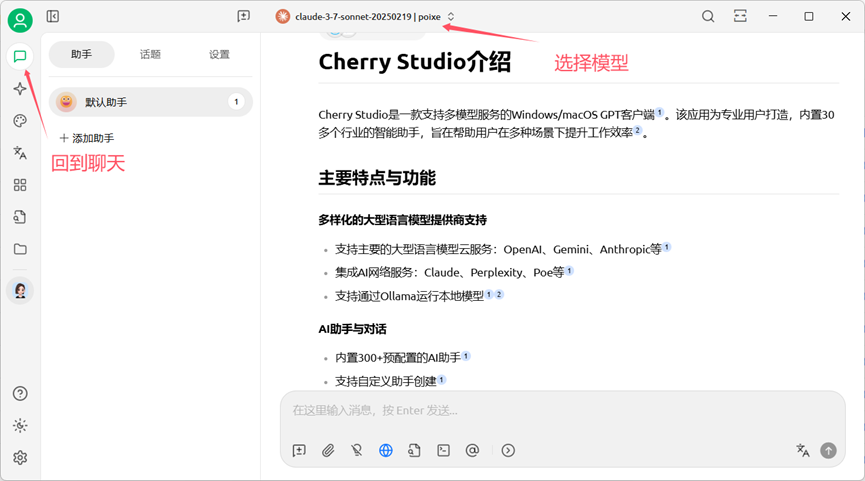Go to the chat assistant sidebar icon
Image resolution: width=865 pixels, height=481 pixels.
click(x=20, y=56)
